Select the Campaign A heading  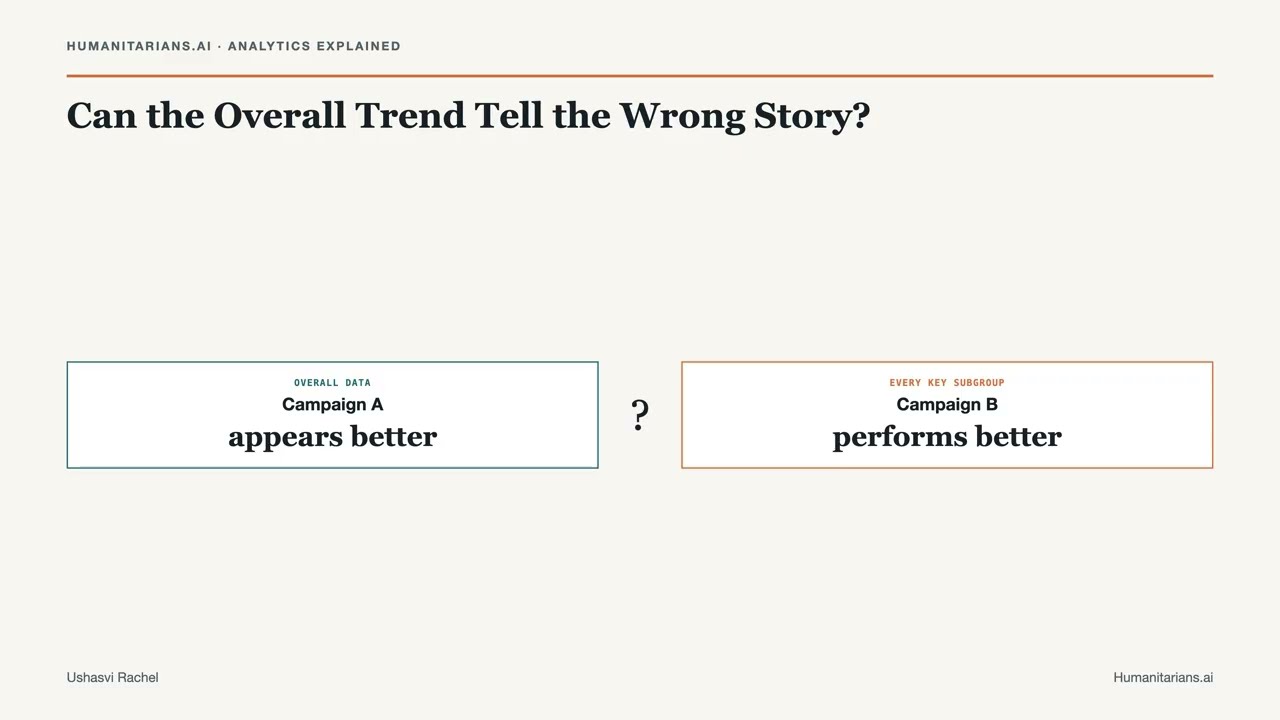coord(332,404)
